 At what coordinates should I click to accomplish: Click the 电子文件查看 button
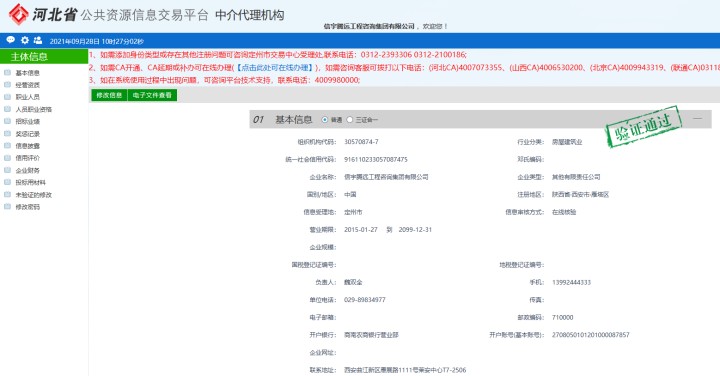pos(152,95)
